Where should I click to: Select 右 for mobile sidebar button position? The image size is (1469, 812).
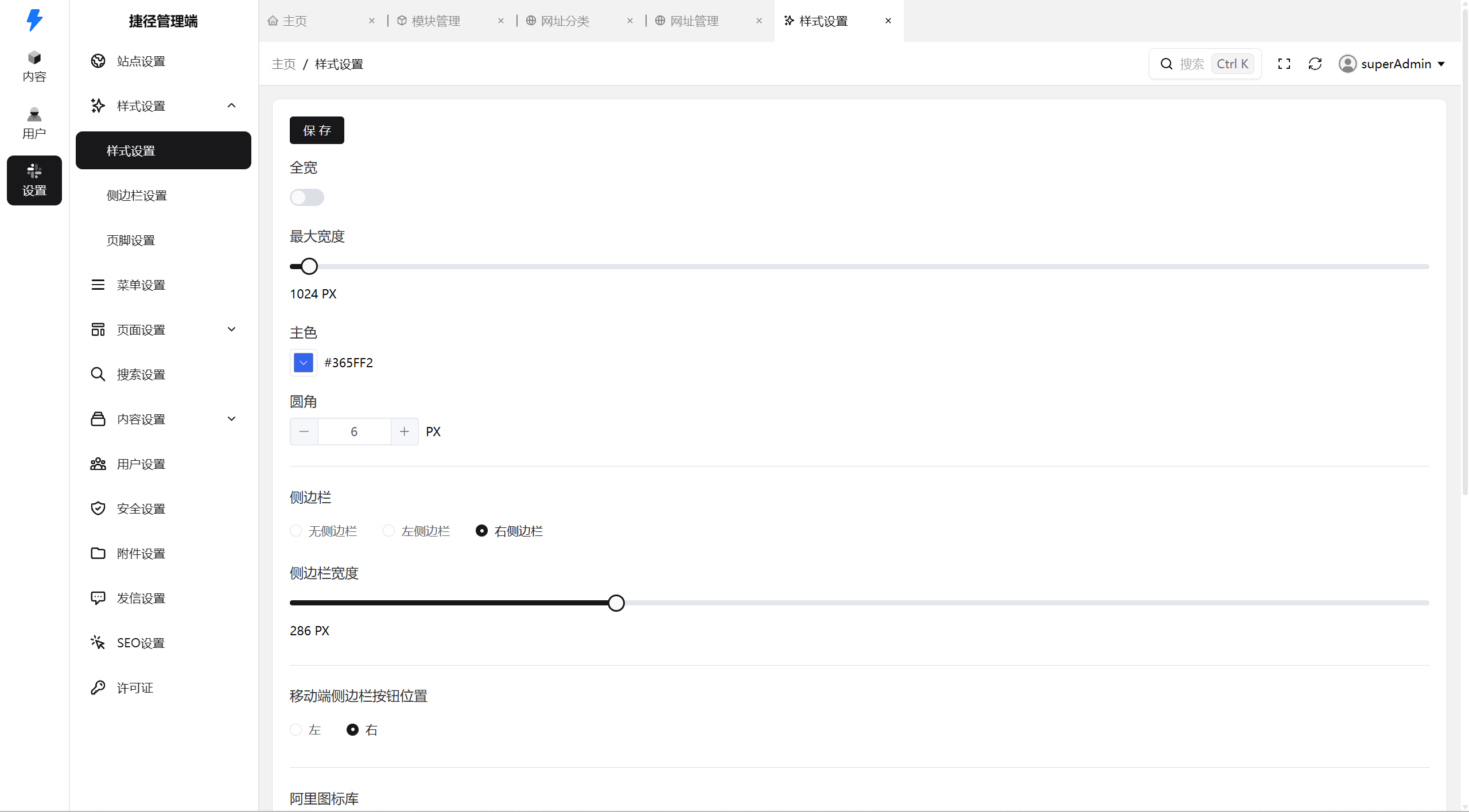click(x=362, y=729)
